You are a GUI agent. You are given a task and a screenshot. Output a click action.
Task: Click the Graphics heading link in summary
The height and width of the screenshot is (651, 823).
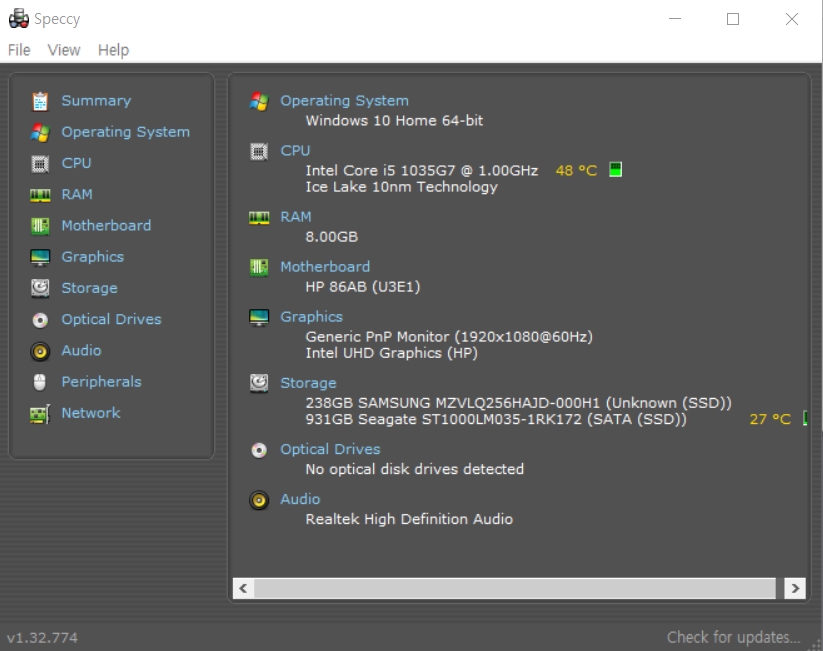(x=311, y=317)
